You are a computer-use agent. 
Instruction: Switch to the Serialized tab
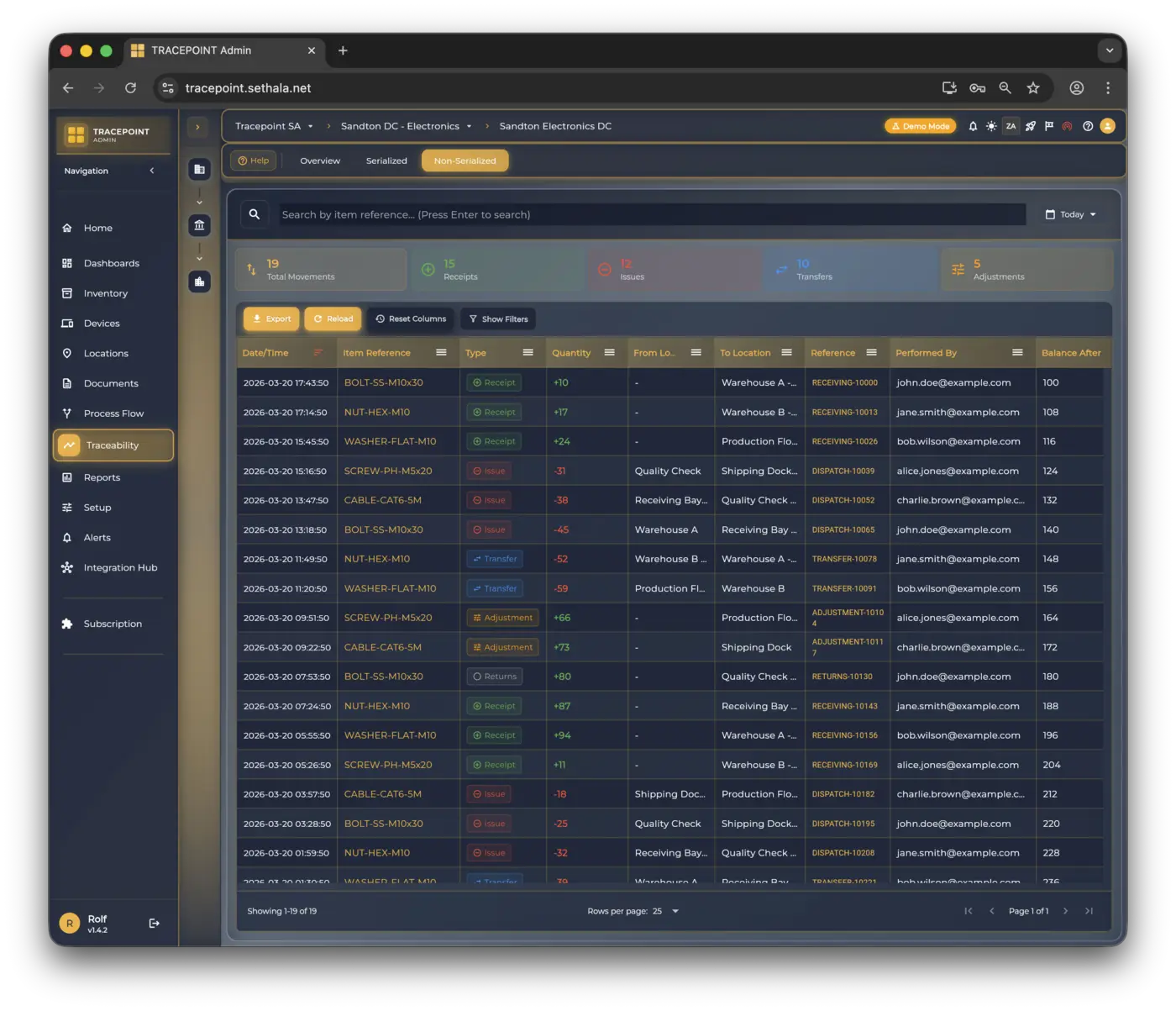(x=386, y=161)
